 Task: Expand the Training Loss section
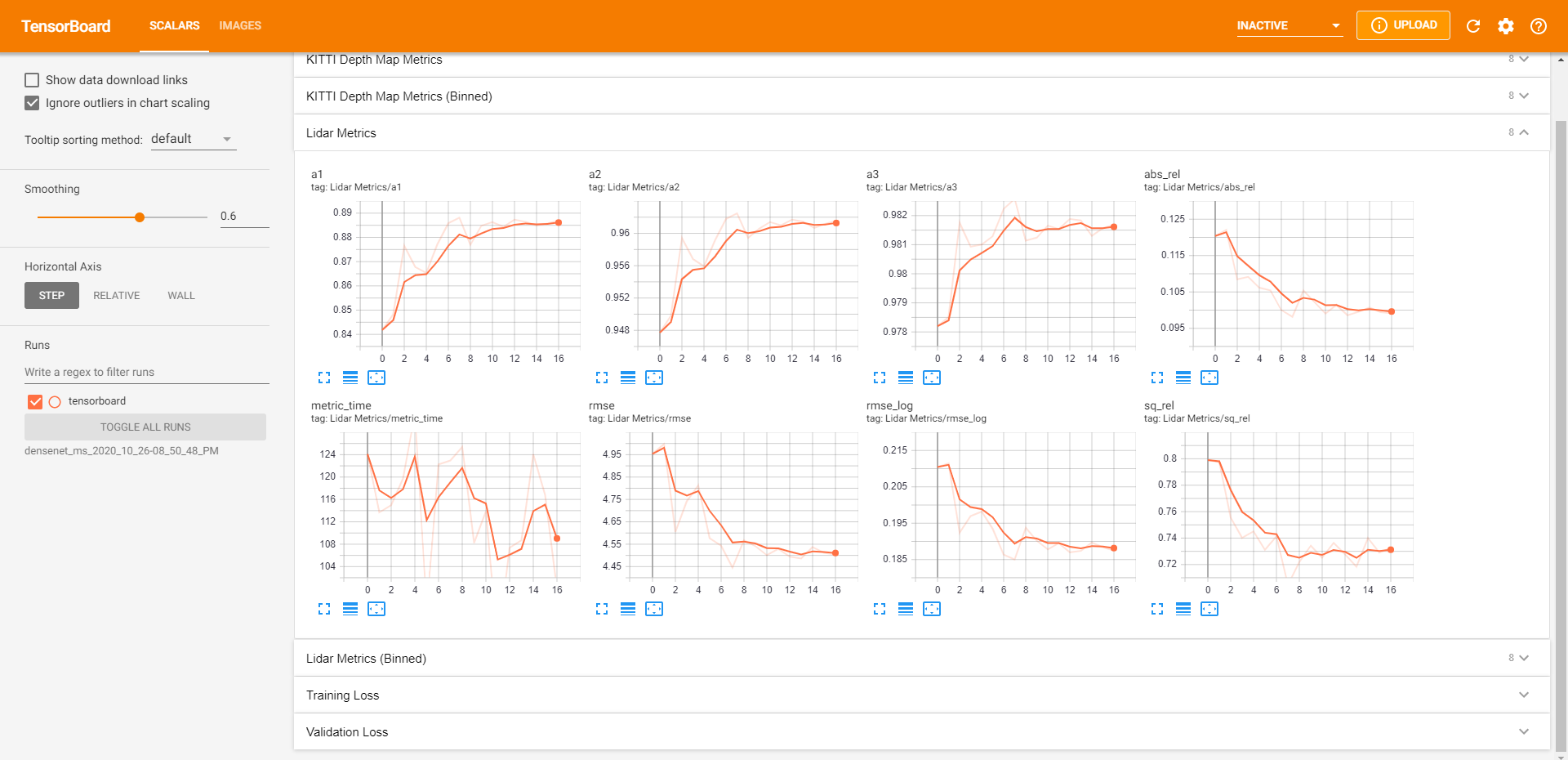click(x=921, y=695)
